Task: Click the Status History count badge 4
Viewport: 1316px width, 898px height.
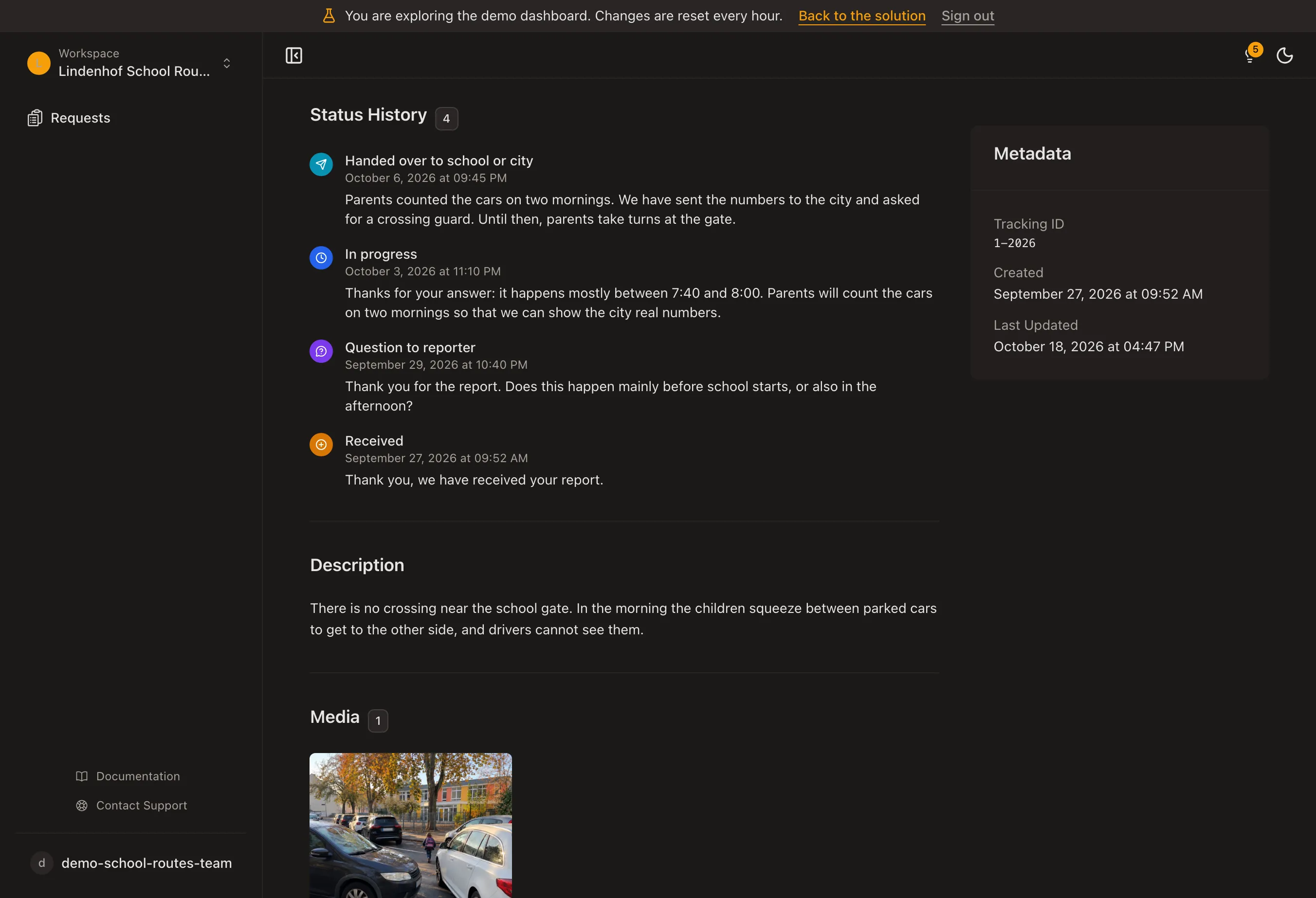Action: [x=446, y=118]
